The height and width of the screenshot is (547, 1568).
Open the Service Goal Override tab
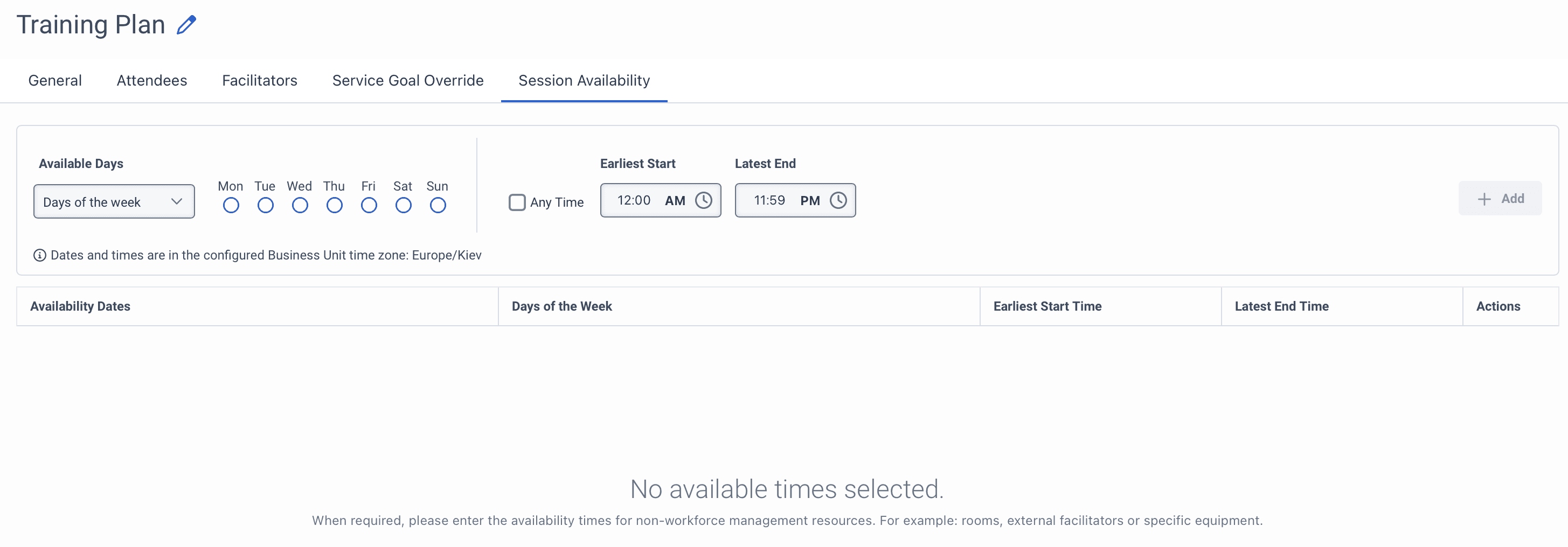pyautogui.click(x=407, y=80)
